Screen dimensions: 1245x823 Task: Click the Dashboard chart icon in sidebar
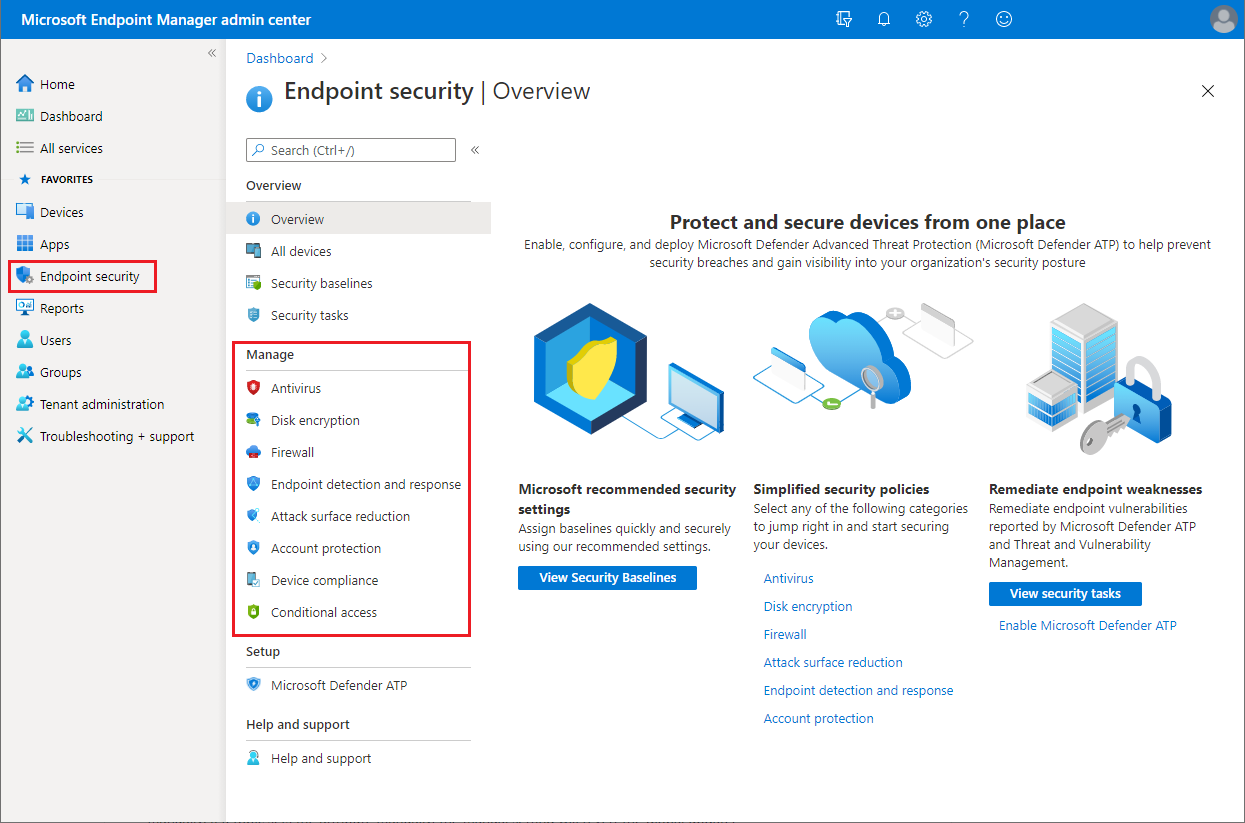(x=25, y=116)
